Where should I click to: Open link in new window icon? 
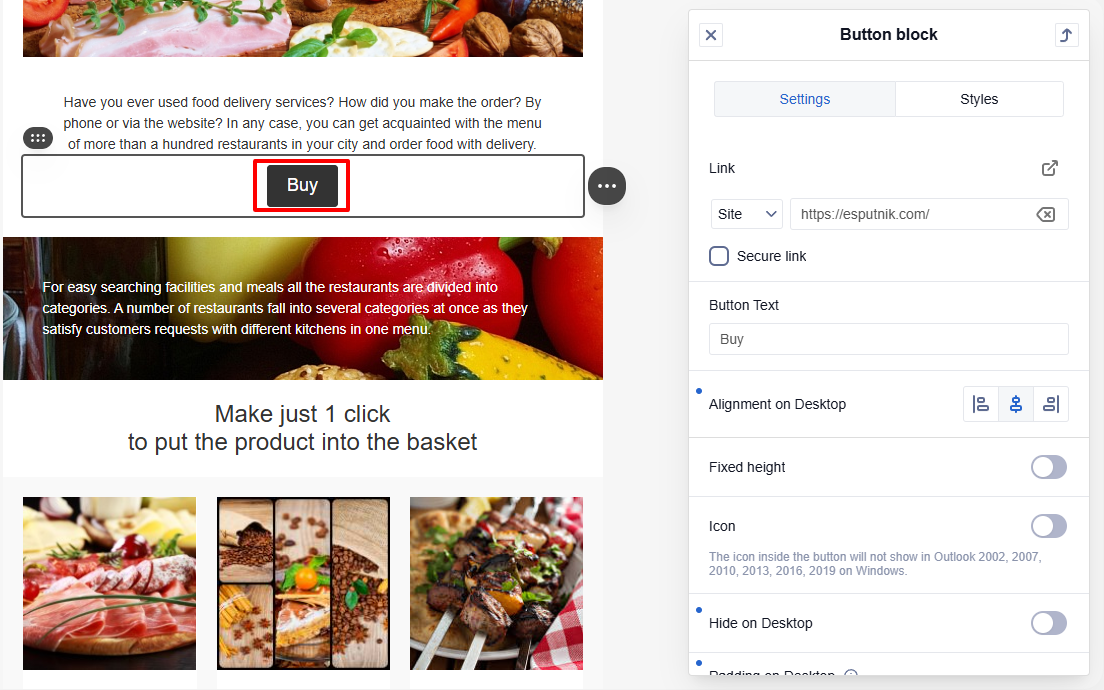pyautogui.click(x=1049, y=168)
